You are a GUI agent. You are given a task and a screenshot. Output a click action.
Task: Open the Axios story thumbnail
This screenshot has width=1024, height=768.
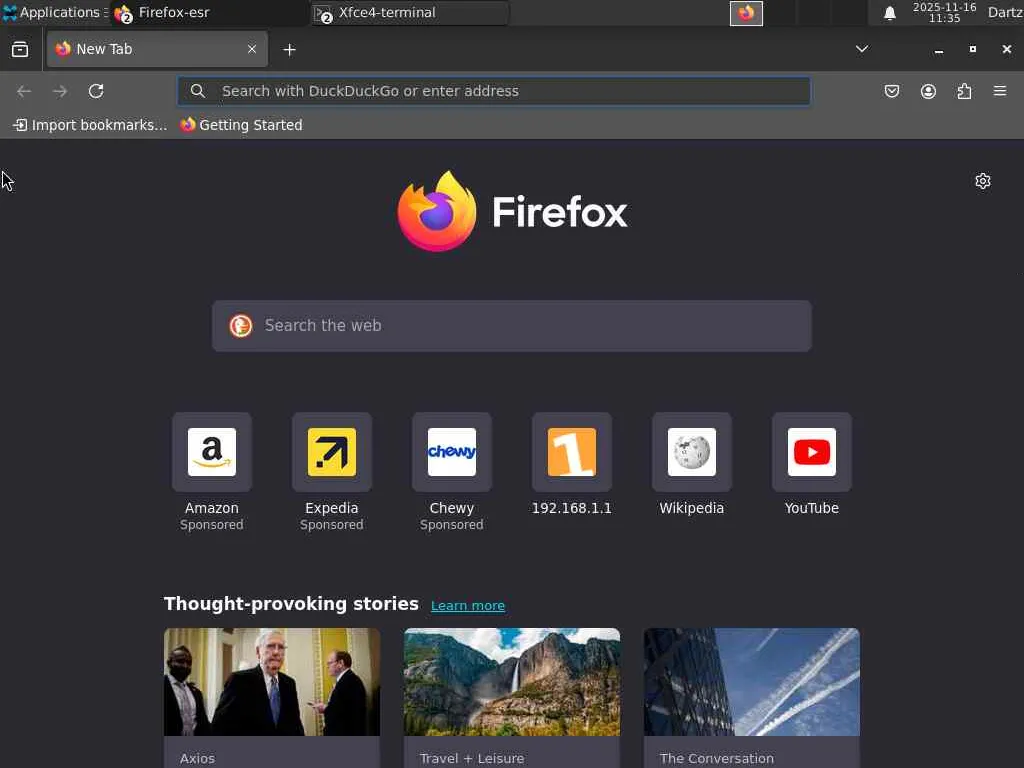click(x=272, y=682)
